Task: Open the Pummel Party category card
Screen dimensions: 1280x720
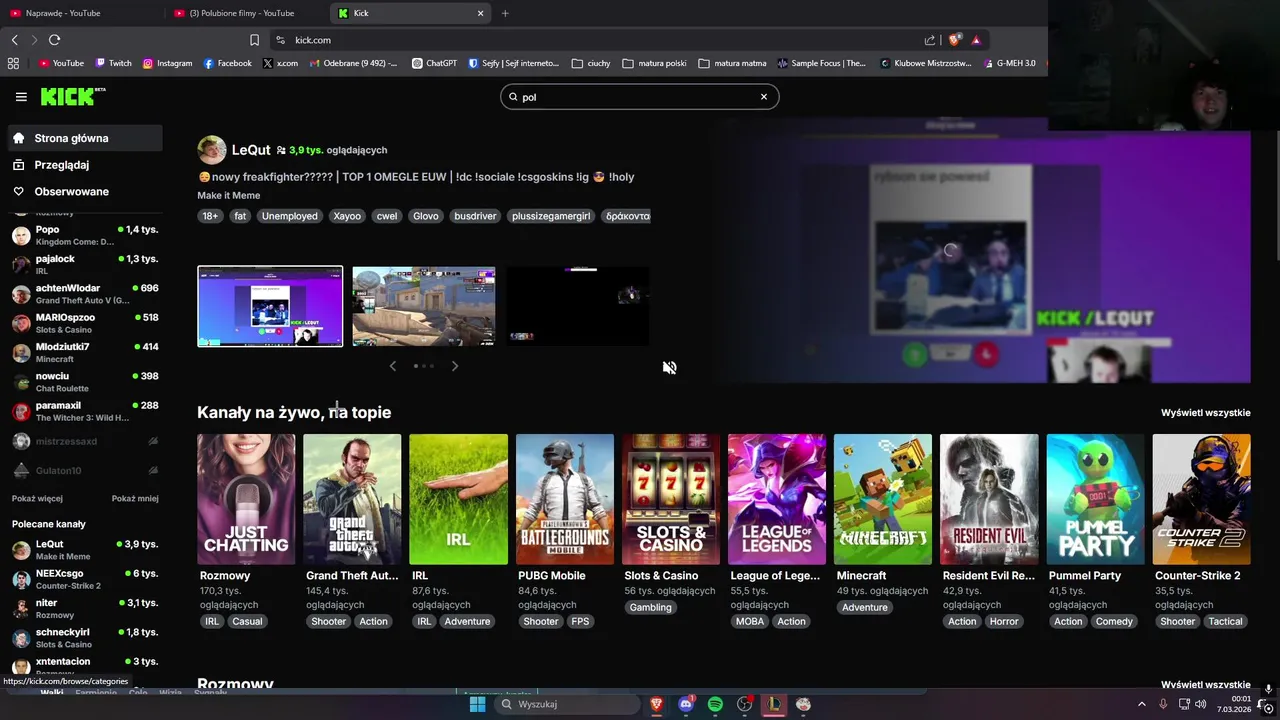Action: click(x=1095, y=499)
